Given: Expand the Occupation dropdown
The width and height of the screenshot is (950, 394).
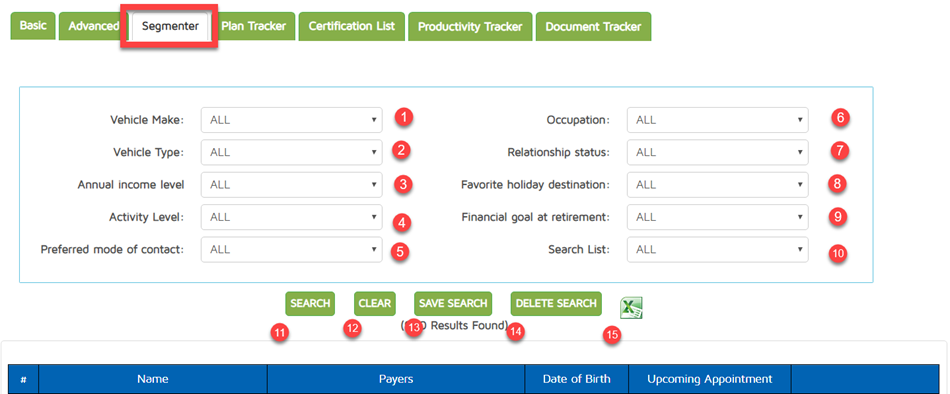Looking at the screenshot, I should 717,120.
